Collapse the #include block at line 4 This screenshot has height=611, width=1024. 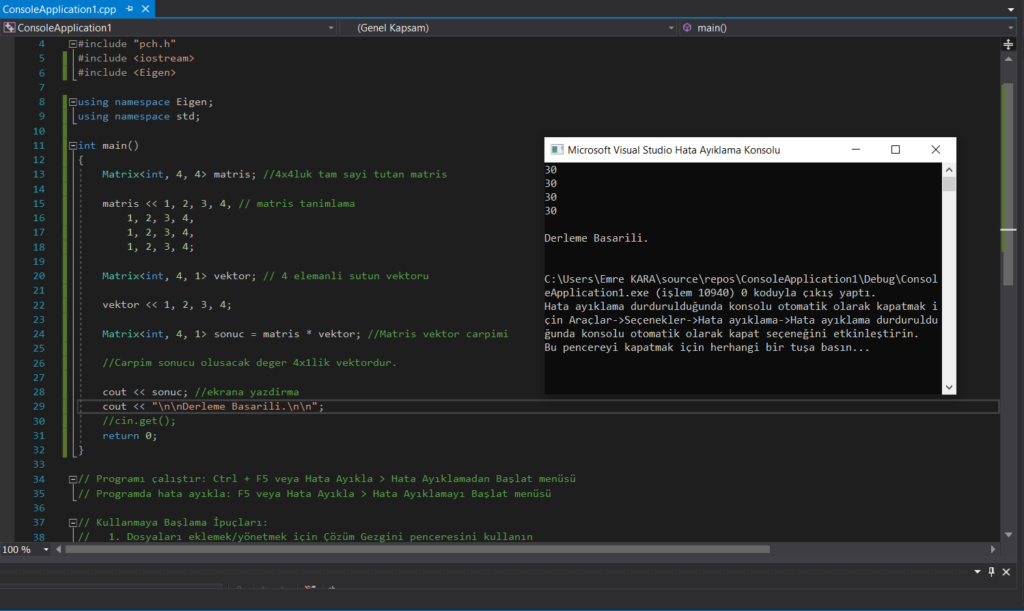click(x=73, y=44)
